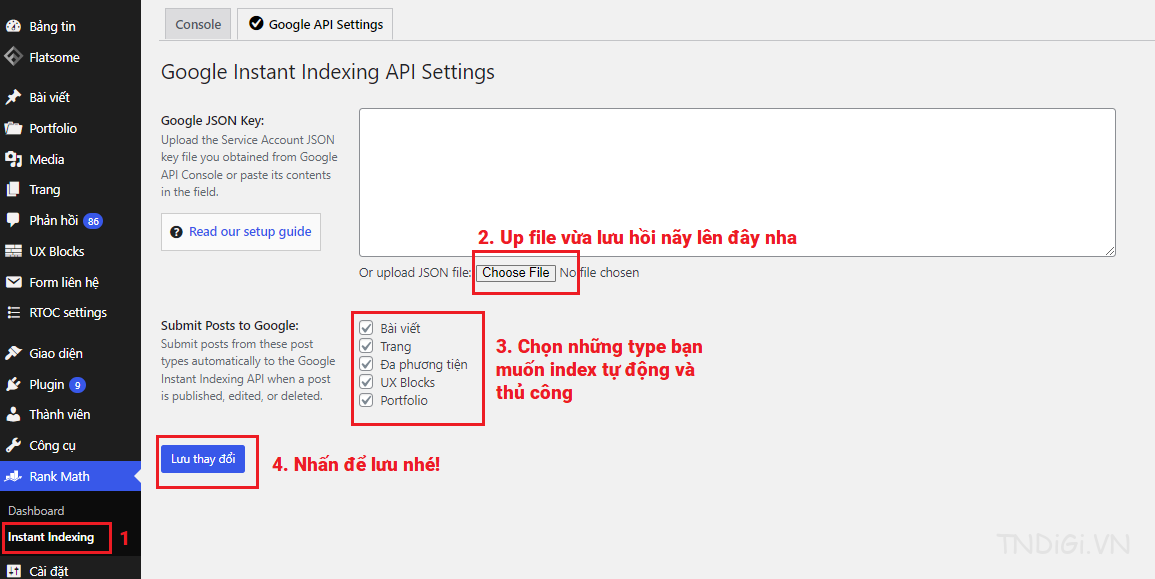
Task: Toggle the Trang post type checkbox
Action: 366,345
